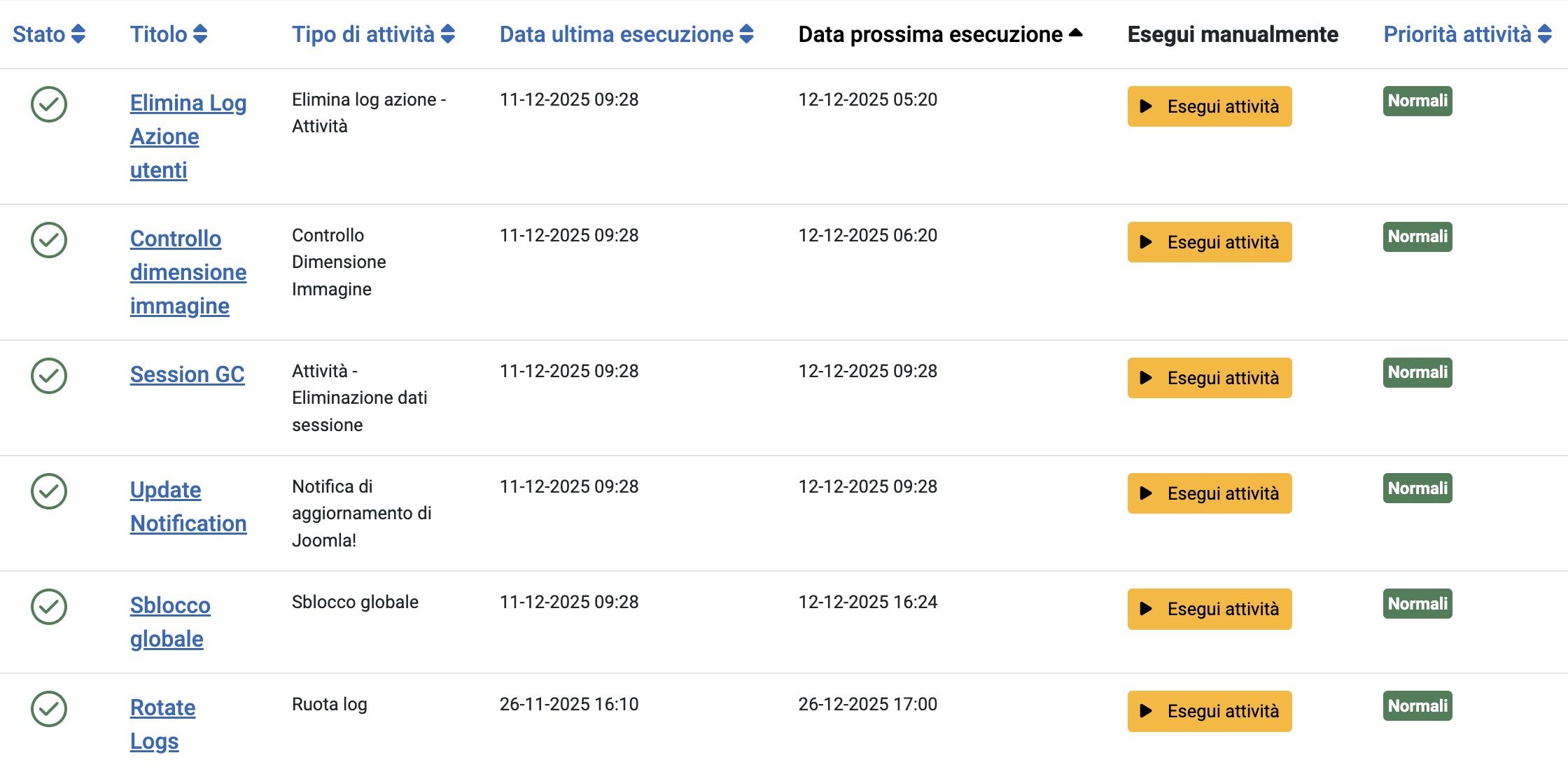Viewport: 1568px width, 774px height.
Task: Sort table by Stato column
Action: point(49,34)
